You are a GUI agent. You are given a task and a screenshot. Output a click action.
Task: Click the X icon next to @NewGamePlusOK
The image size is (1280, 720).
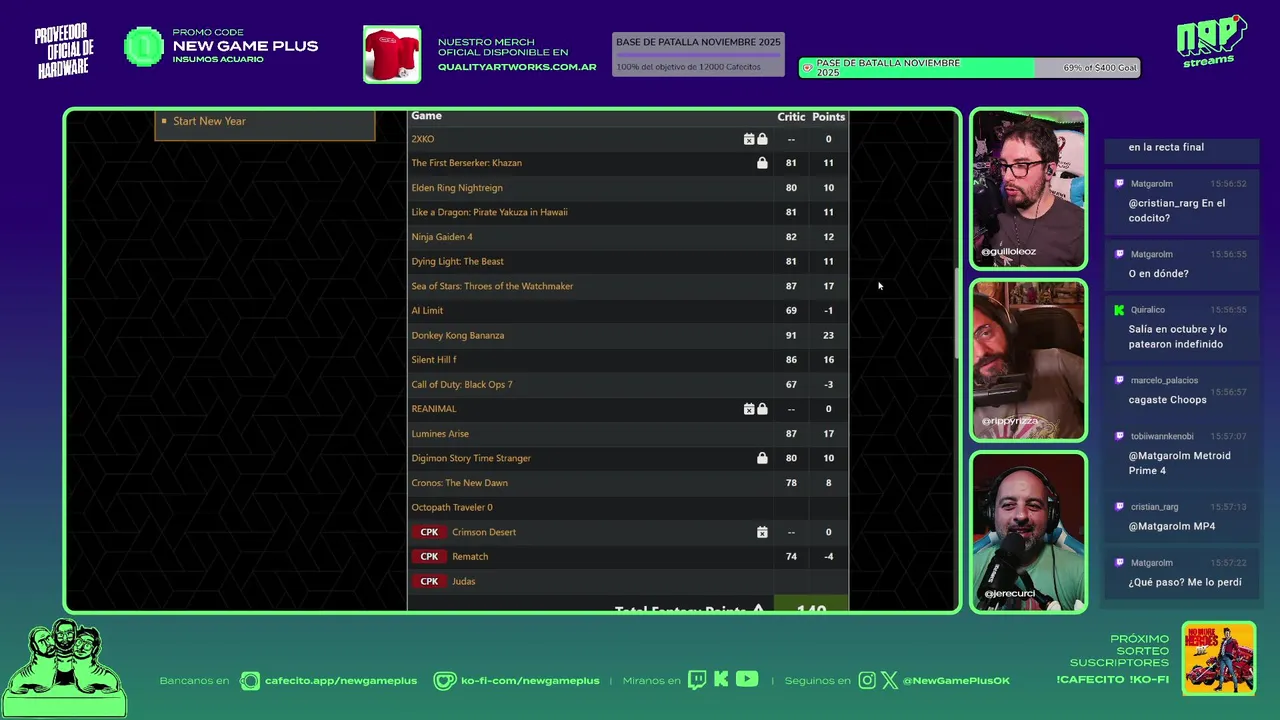pos(889,681)
